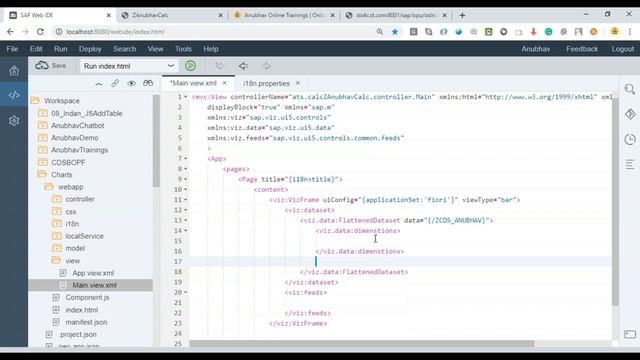640x360 pixels.
Task: Click the binoculars search icon in the workspace
Action: 148,83
